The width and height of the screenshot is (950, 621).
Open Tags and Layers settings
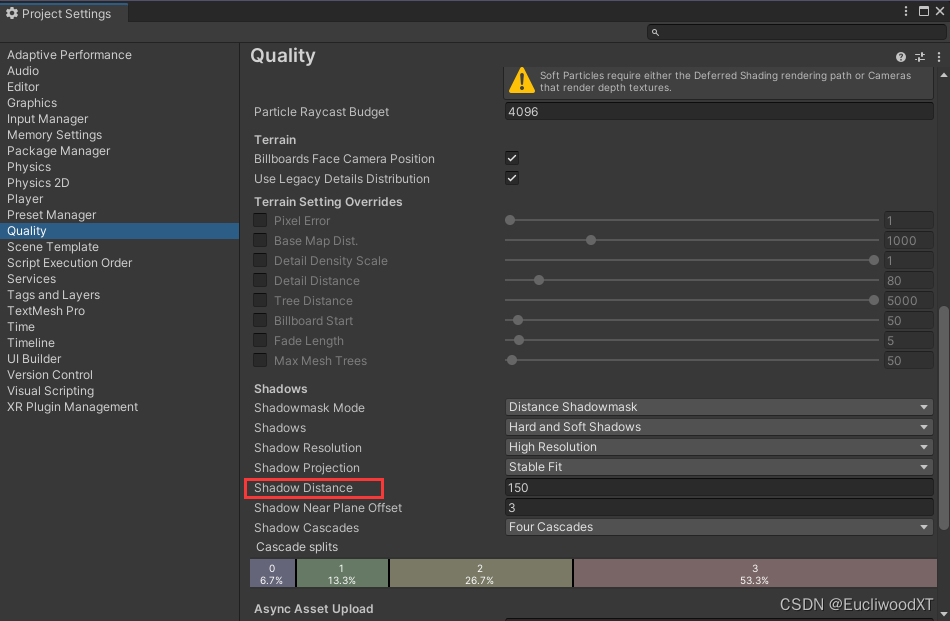53,295
